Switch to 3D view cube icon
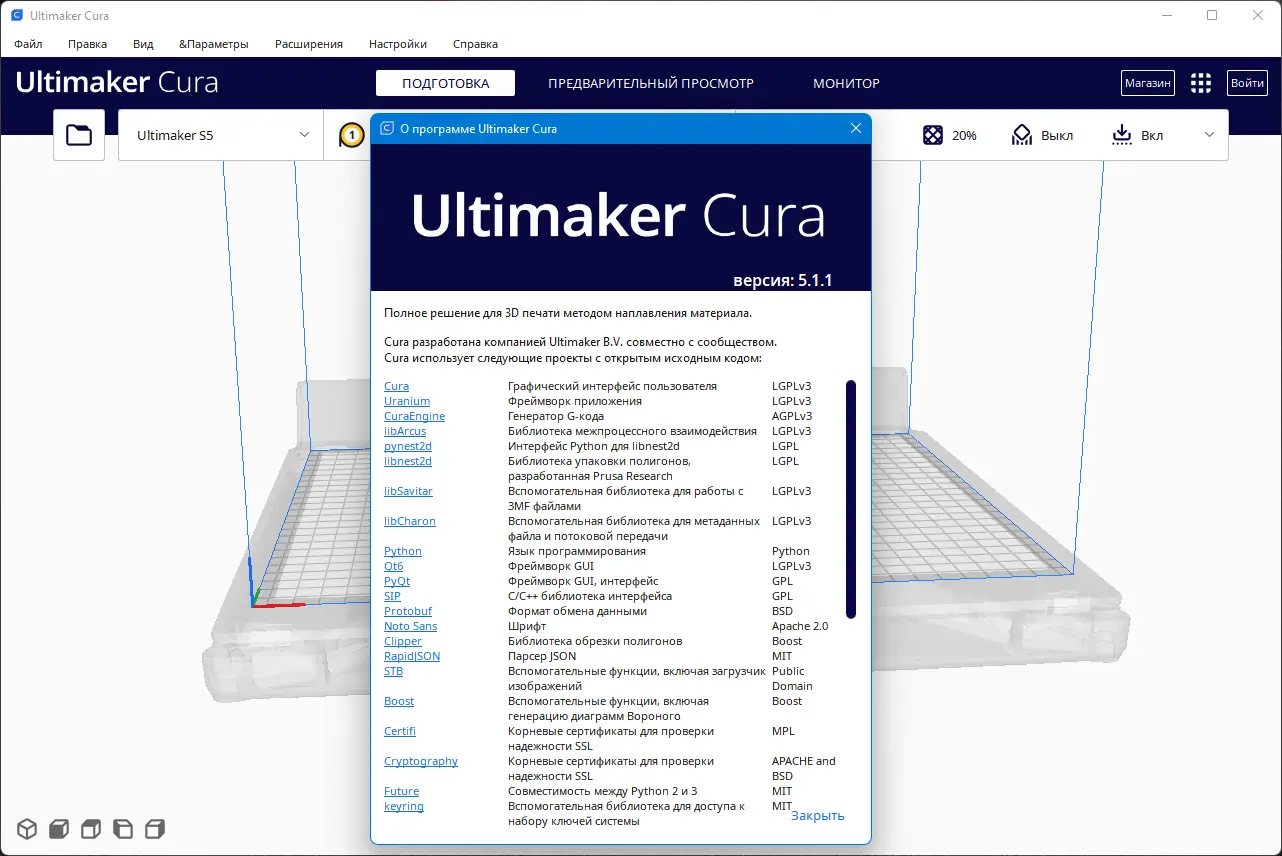 coord(27,828)
